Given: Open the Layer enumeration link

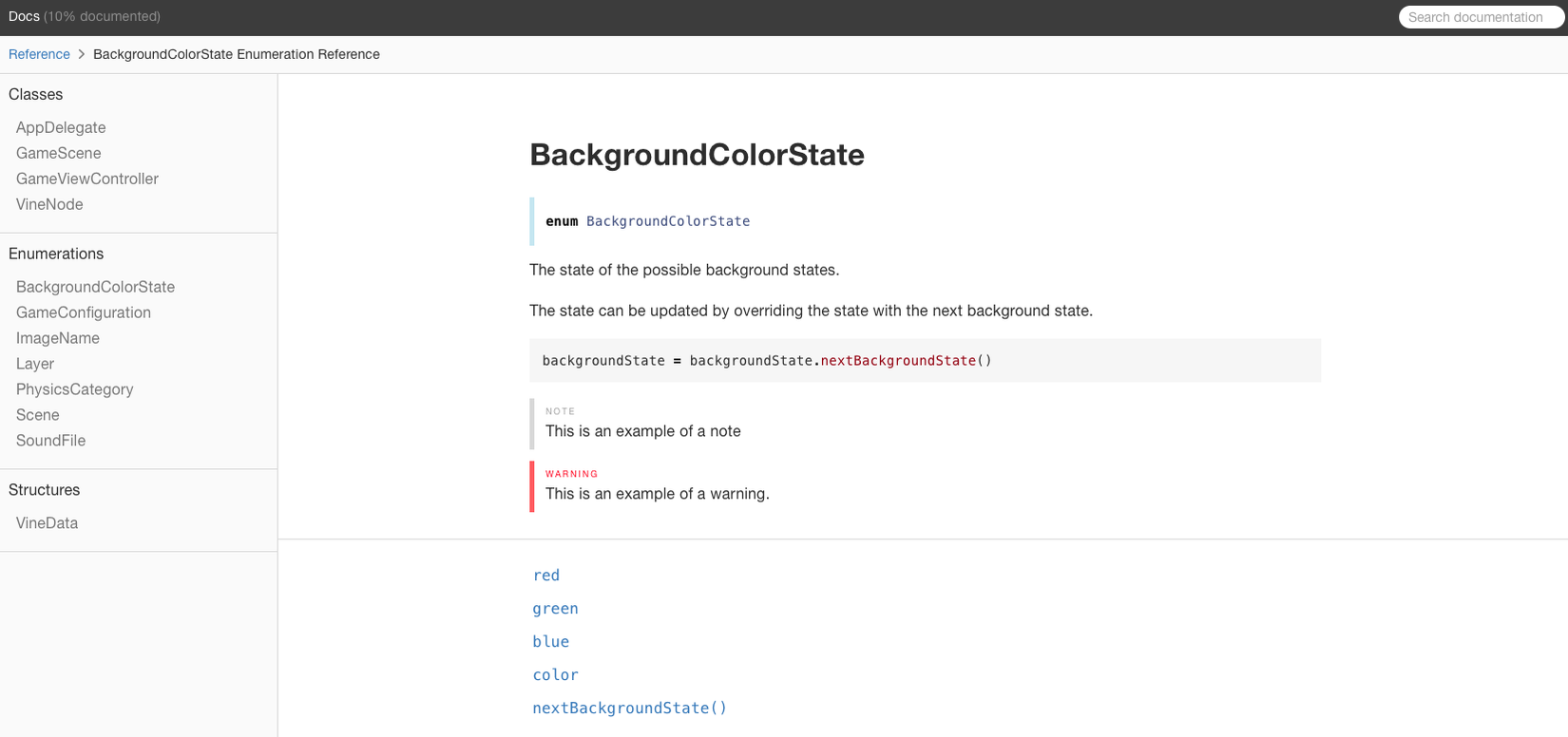Looking at the screenshot, I should point(35,364).
